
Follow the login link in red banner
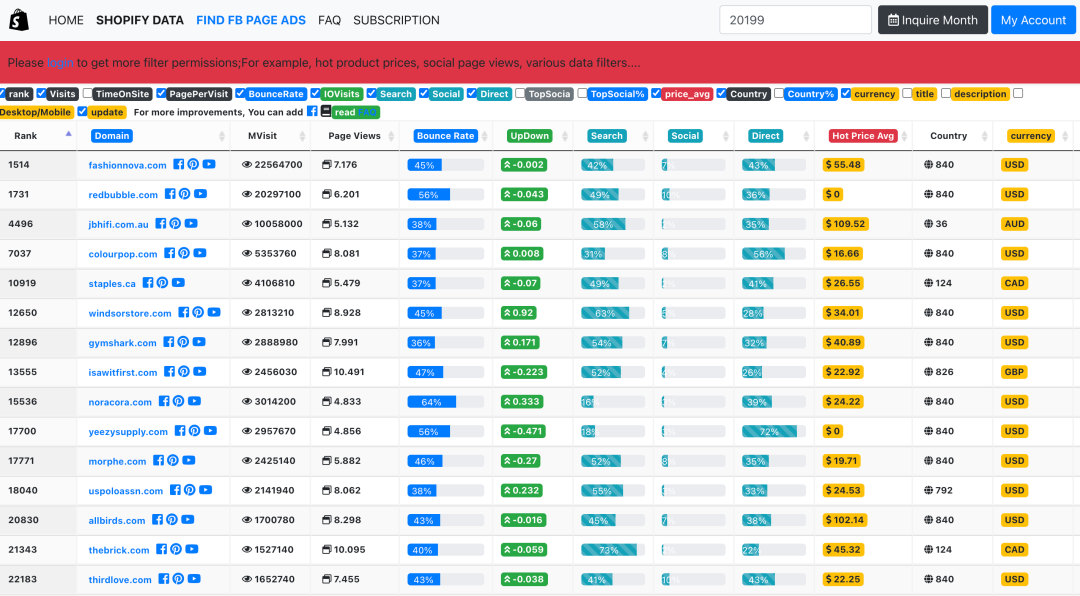(x=60, y=63)
